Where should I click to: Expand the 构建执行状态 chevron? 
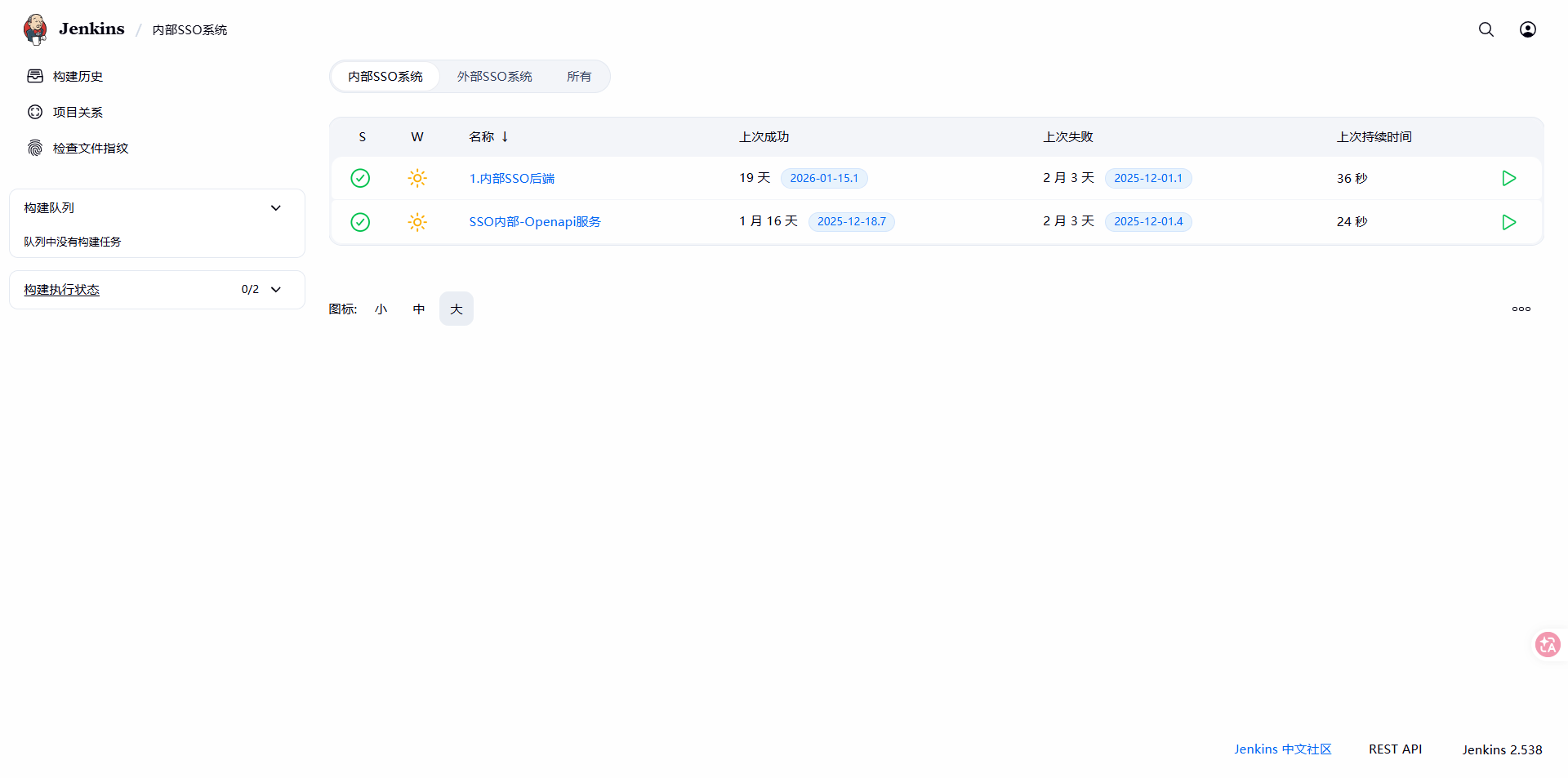click(x=276, y=290)
